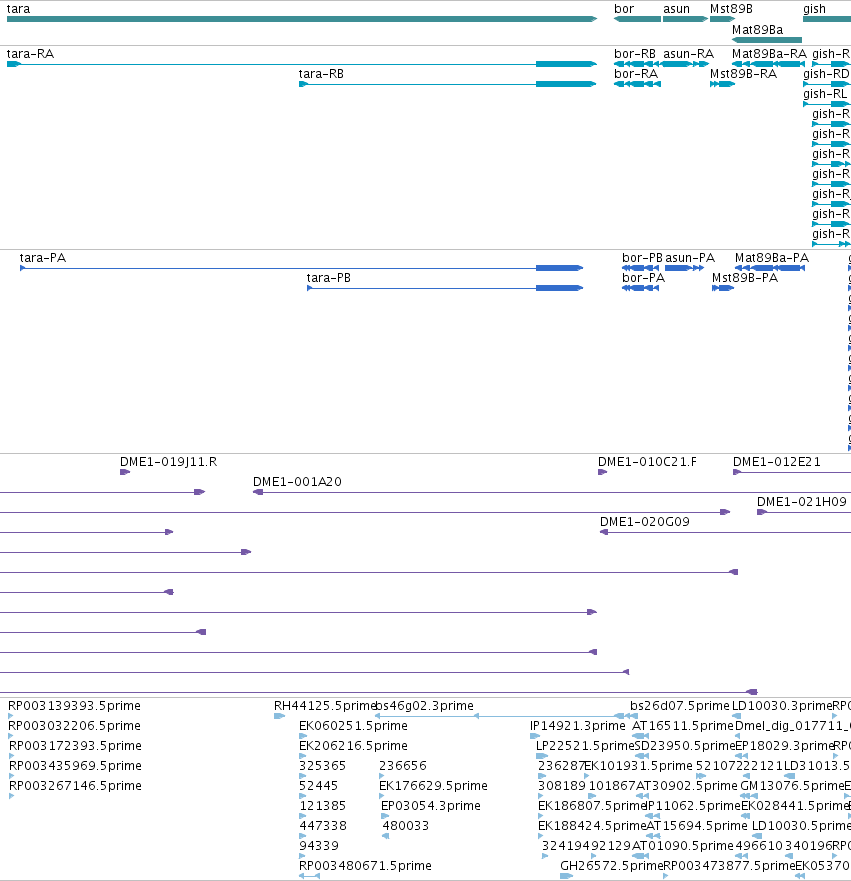Open the Mst89B-RA transcript
This screenshot has height=881, width=851.
[x=722, y=84]
